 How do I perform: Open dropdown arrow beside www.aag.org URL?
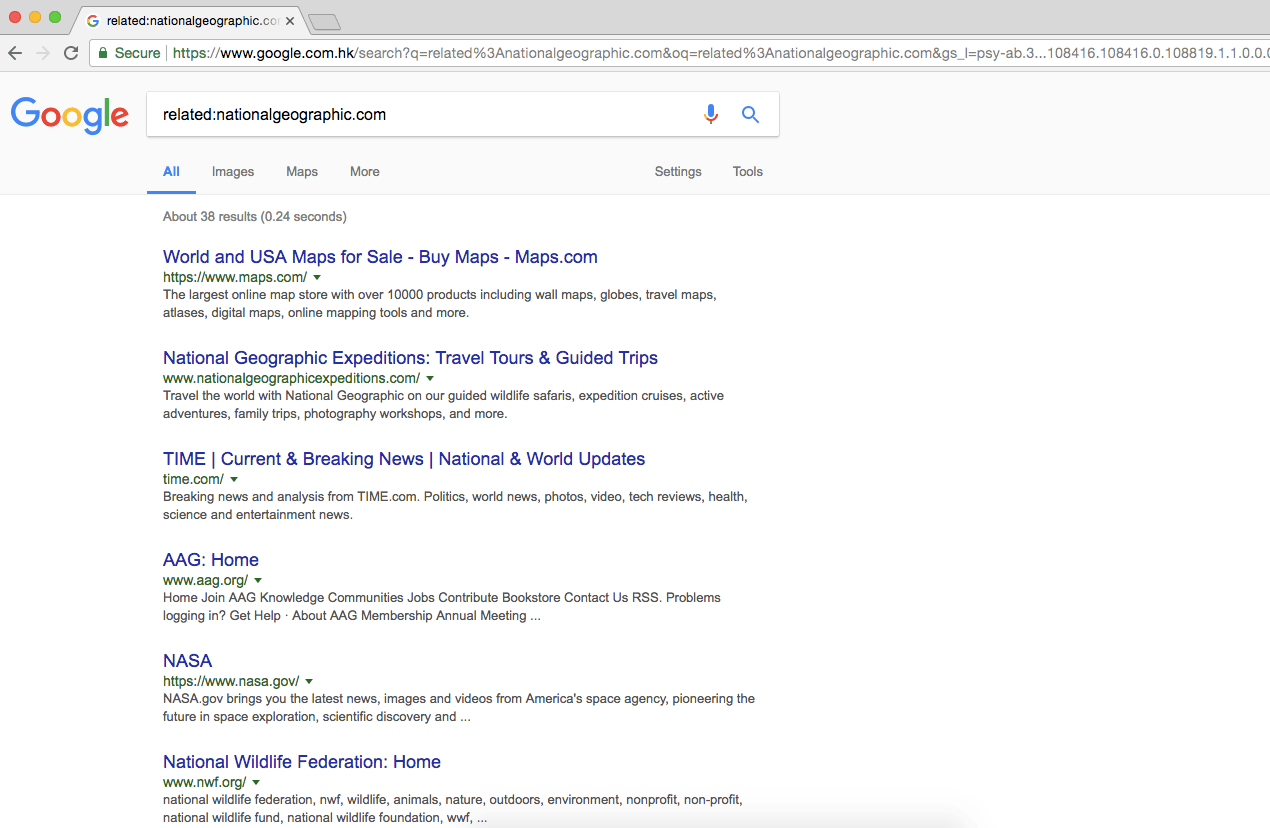[x=258, y=580]
